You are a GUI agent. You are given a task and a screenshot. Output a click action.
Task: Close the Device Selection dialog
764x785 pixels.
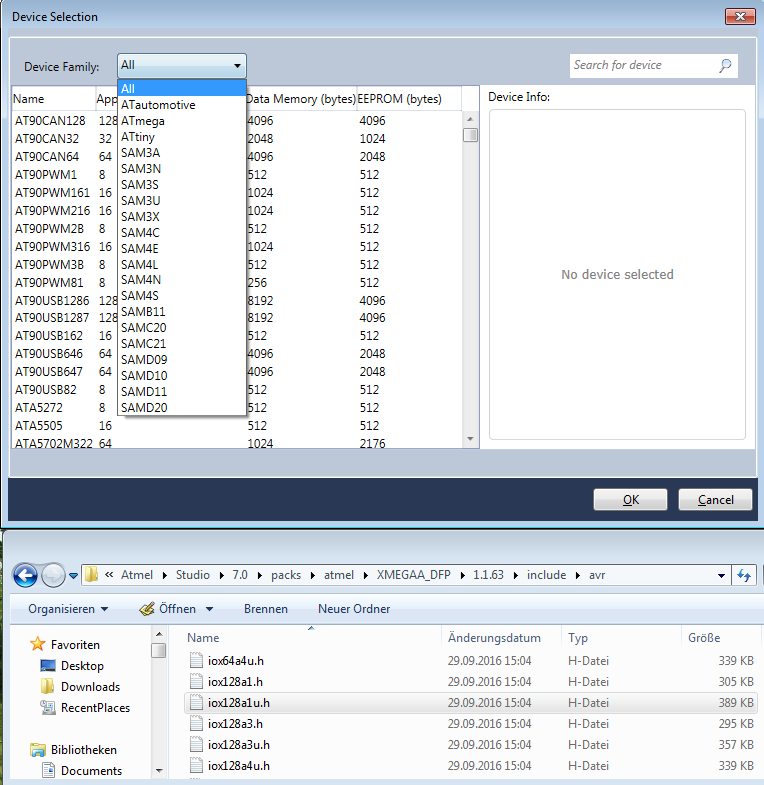(740, 17)
